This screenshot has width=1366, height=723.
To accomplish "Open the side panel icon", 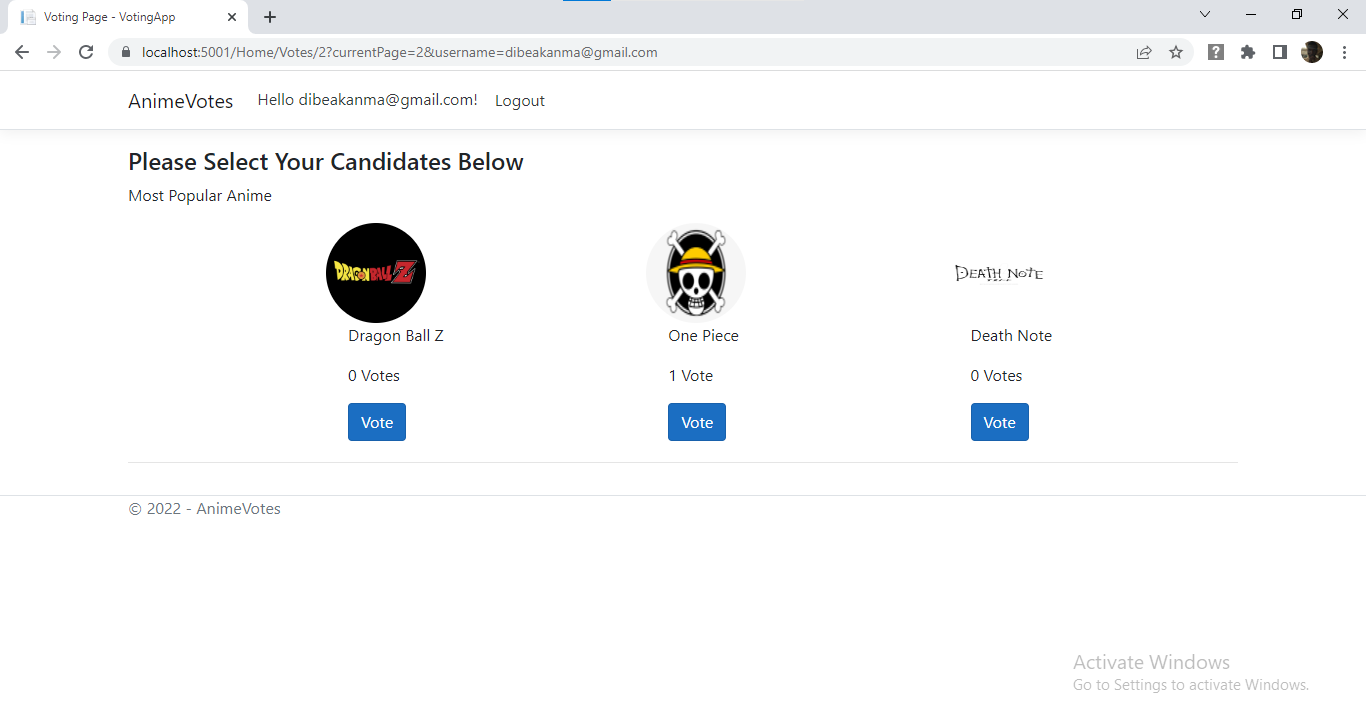I will (x=1280, y=51).
